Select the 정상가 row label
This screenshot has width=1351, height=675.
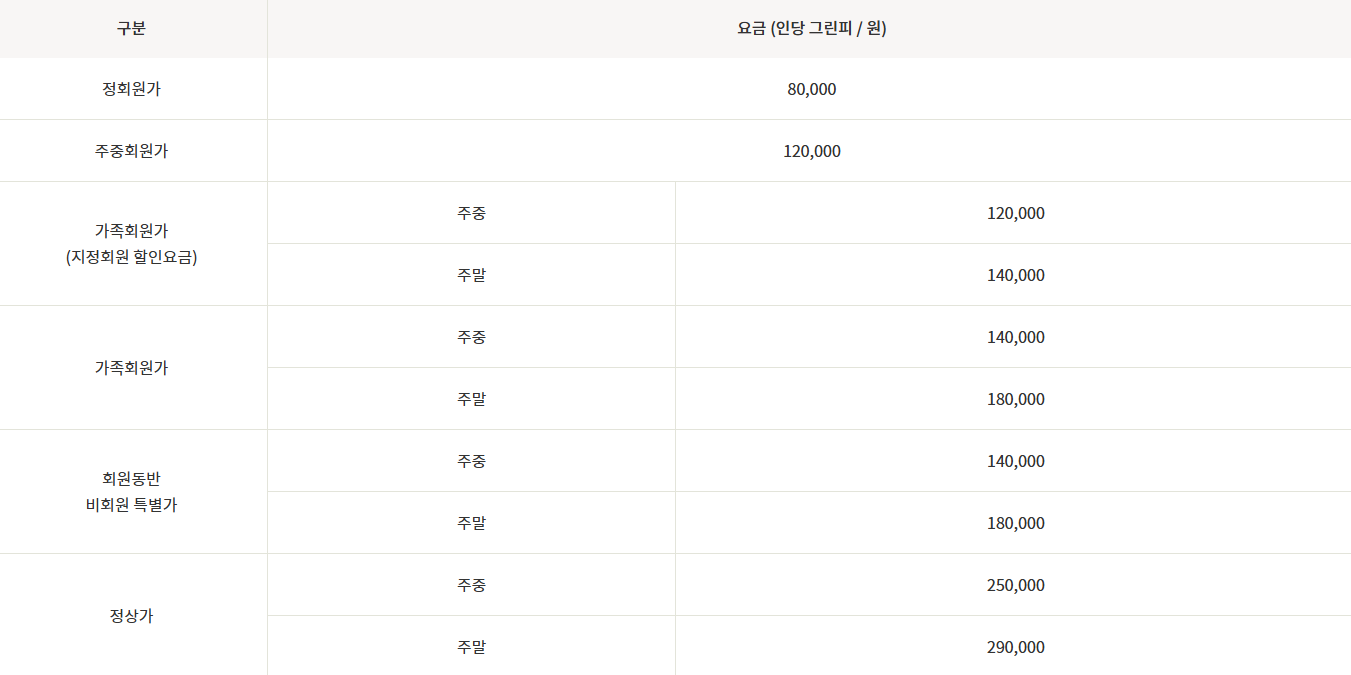[x=131, y=616]
